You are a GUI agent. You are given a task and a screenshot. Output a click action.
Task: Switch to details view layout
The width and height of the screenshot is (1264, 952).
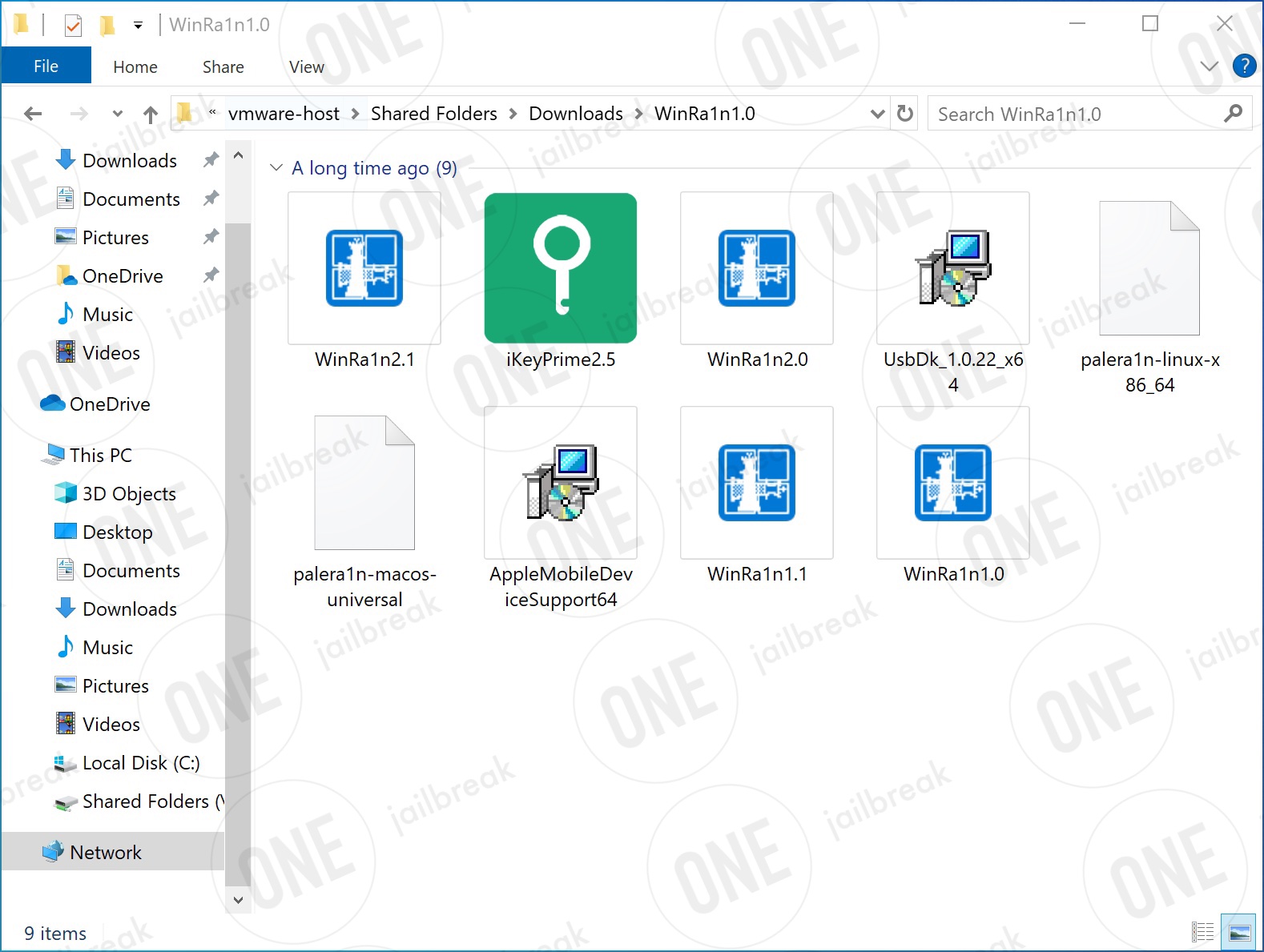click(x=1202, y=932)
